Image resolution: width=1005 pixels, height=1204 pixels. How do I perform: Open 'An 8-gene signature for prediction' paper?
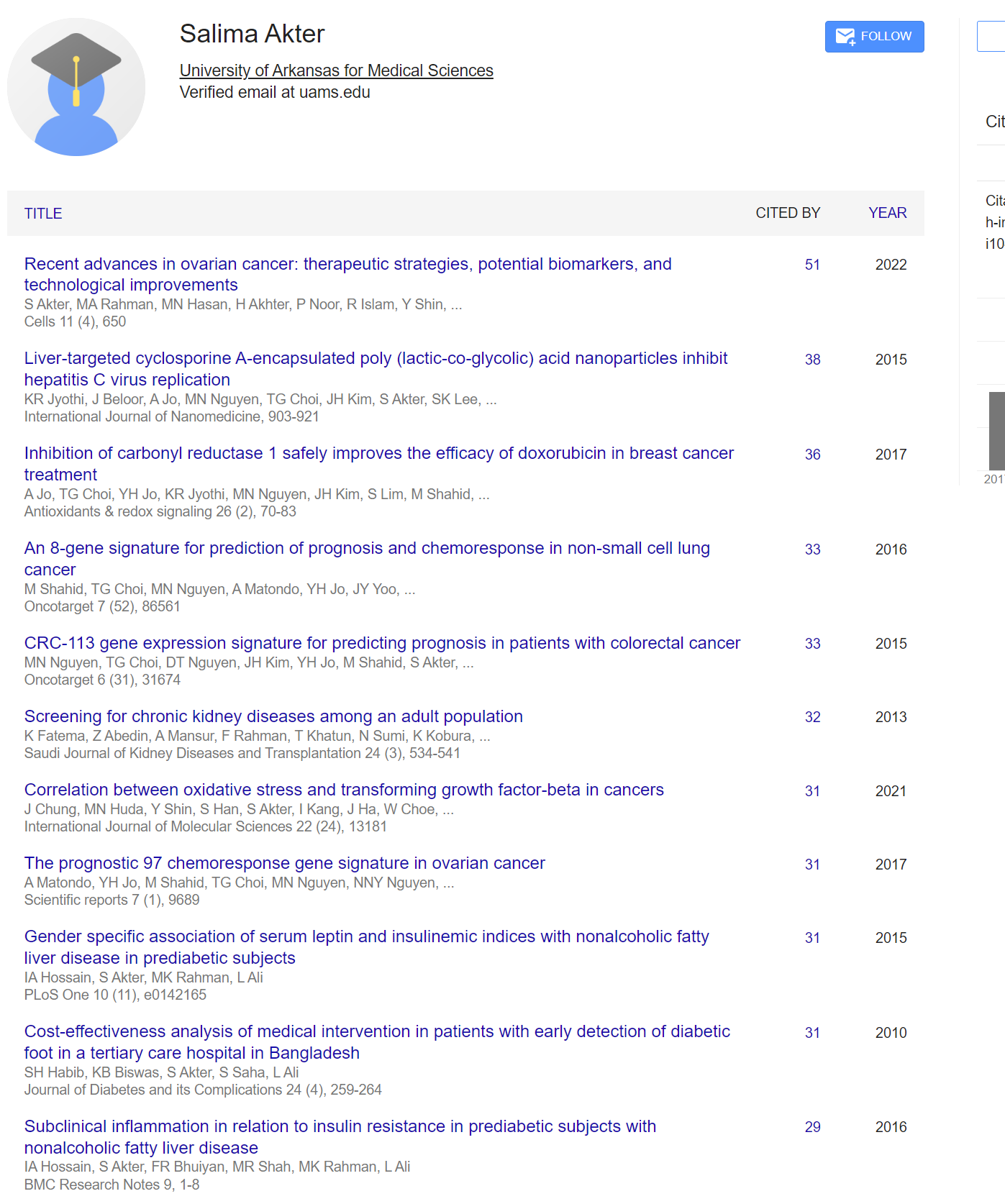coord(367,559)
